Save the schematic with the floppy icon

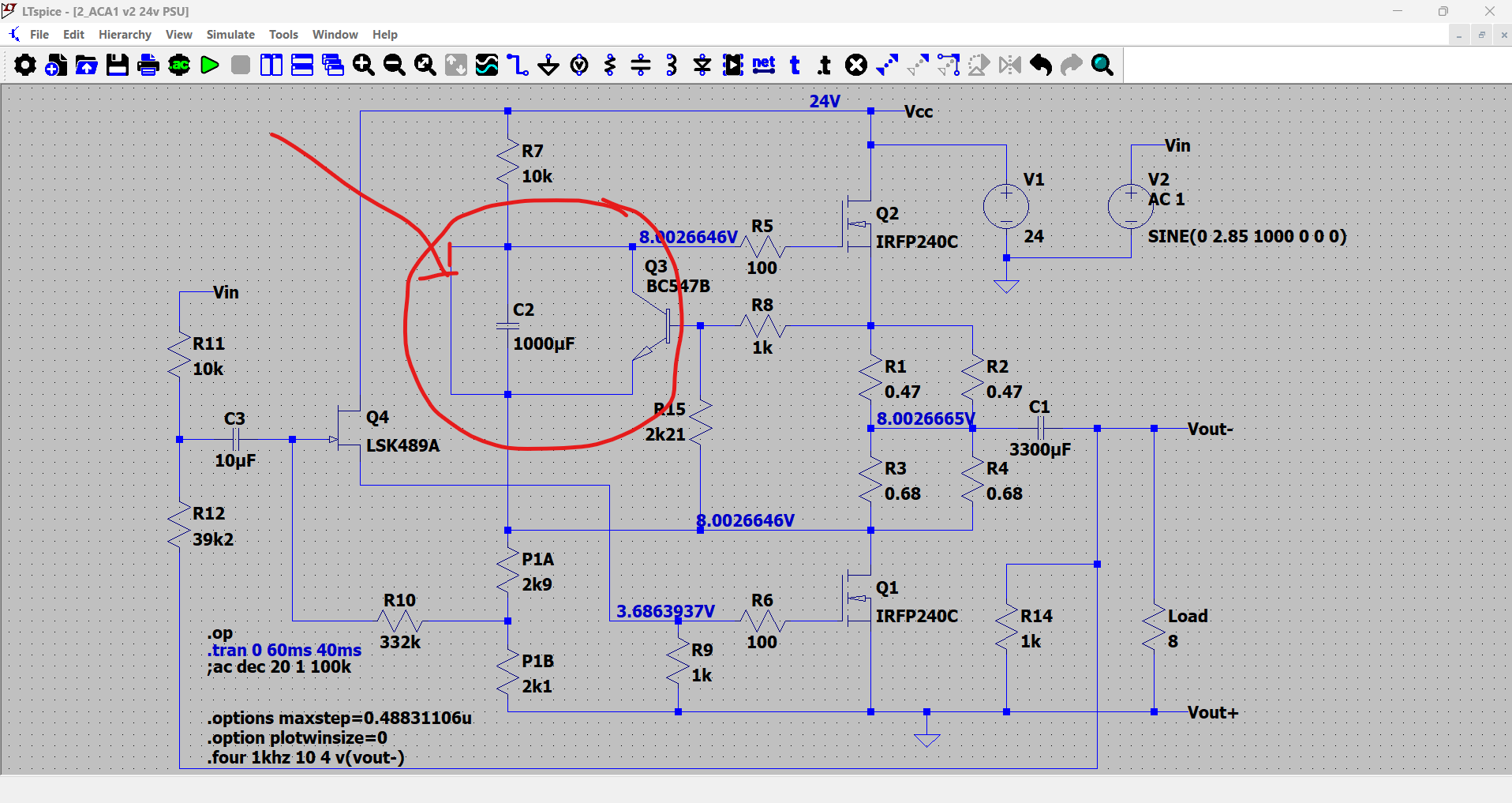pos(118,65)
